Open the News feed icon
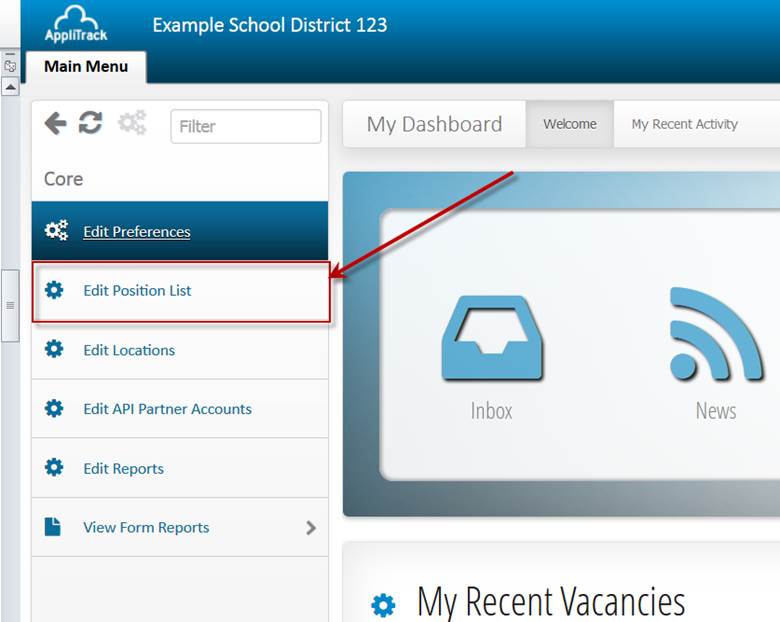The width and height of the screenshot is (780, 622). click(x=716, y=333)
